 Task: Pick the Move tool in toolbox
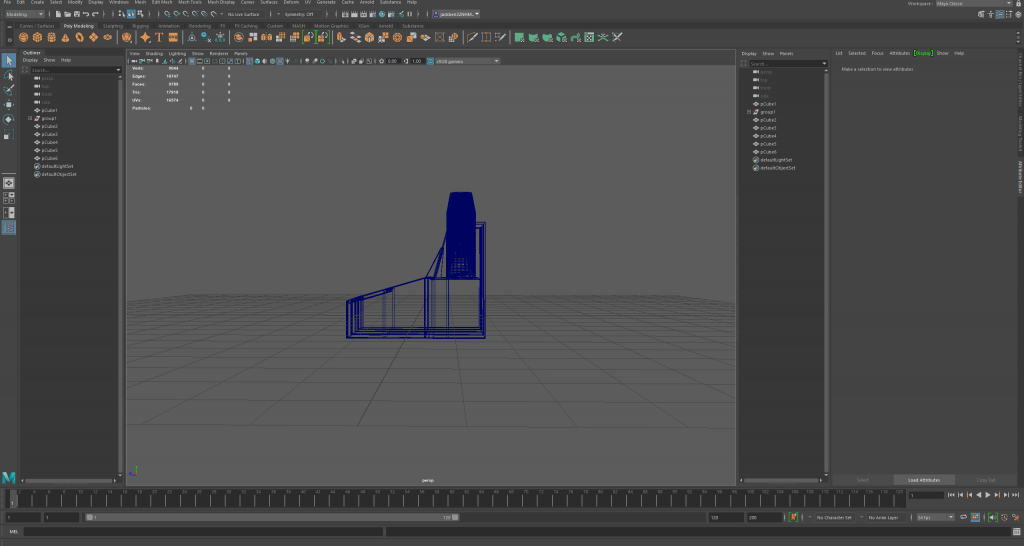9,104
